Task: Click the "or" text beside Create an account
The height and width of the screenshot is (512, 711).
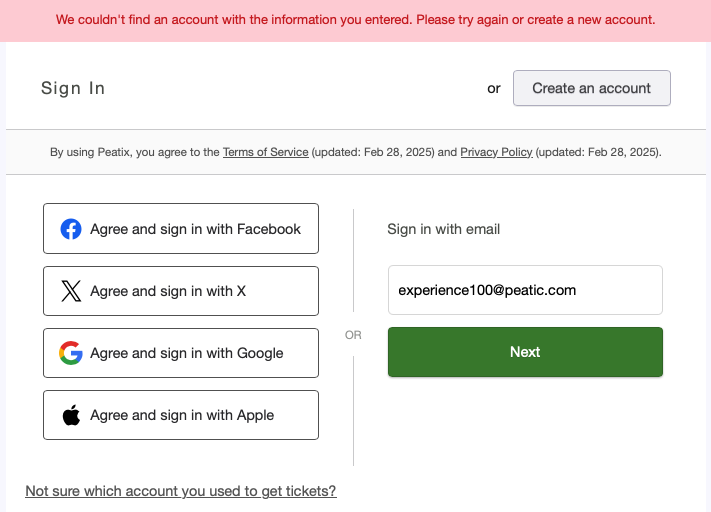Action: 494,88
